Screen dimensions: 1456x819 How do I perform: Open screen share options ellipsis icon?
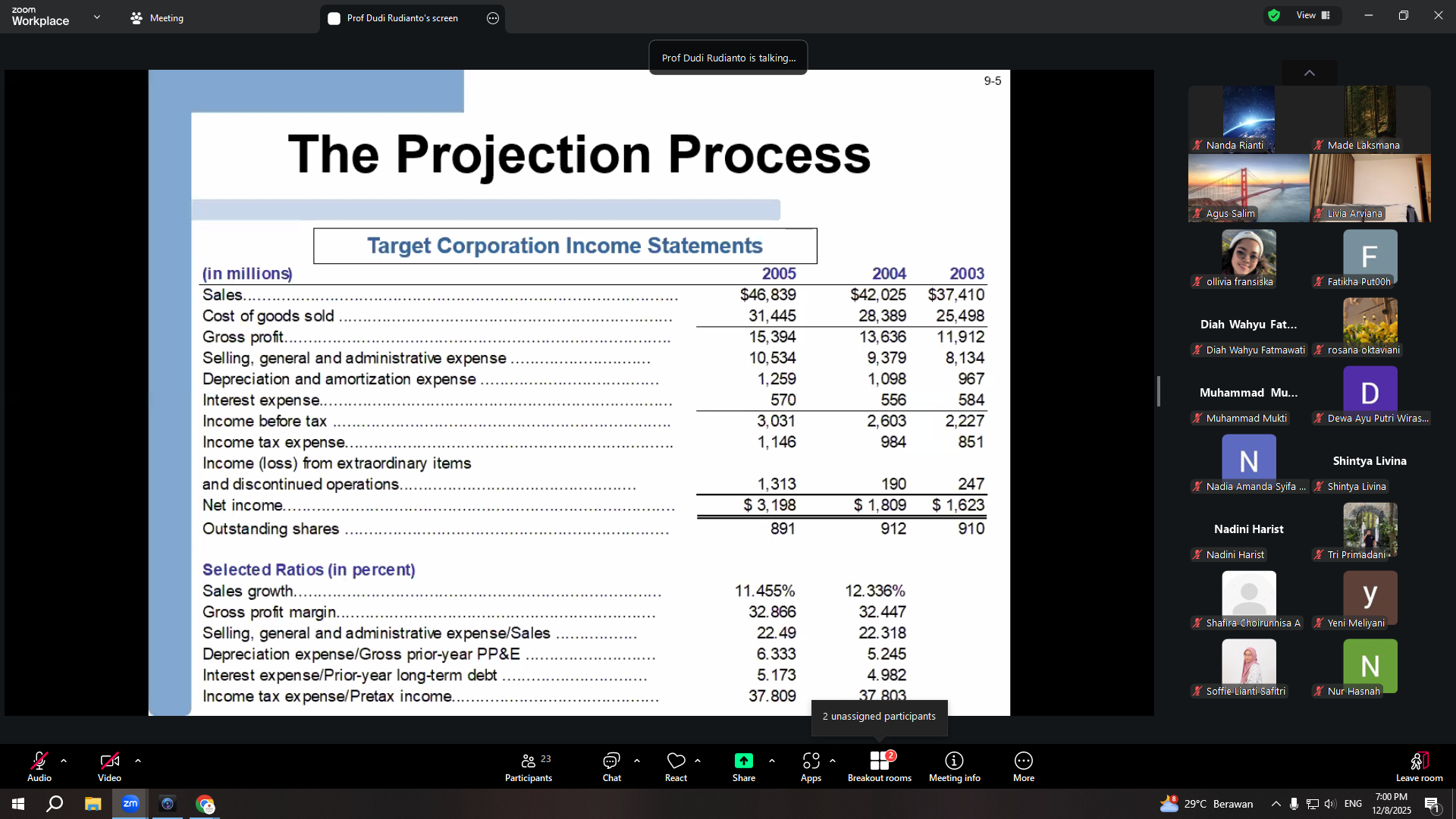point(493,18)
